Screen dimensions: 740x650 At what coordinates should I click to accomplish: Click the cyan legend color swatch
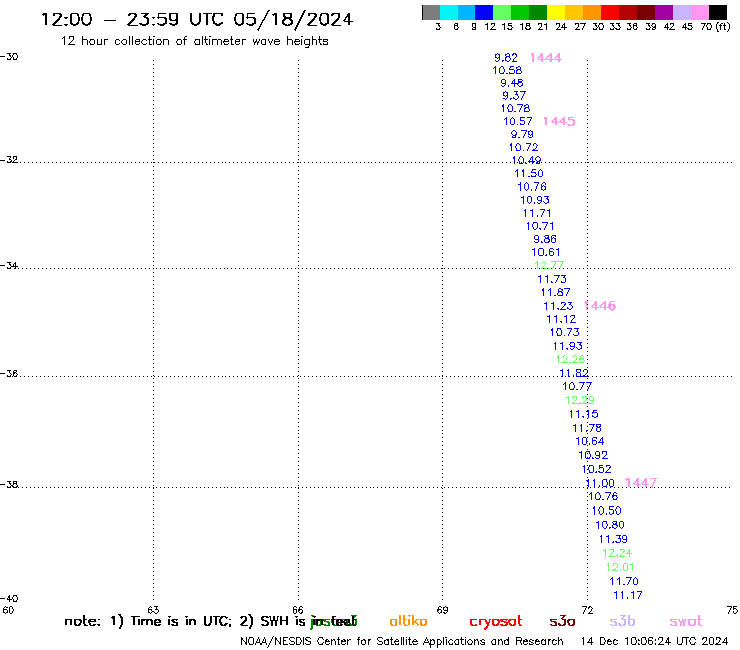point(449,12)
